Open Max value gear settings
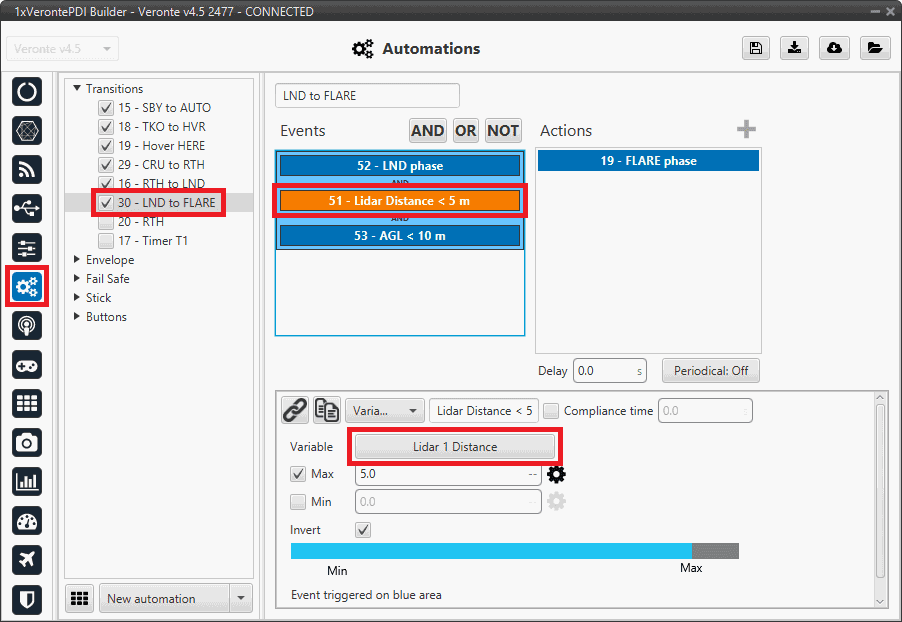Viewport: 902px width, 622px height. click(x=556, y=474)
